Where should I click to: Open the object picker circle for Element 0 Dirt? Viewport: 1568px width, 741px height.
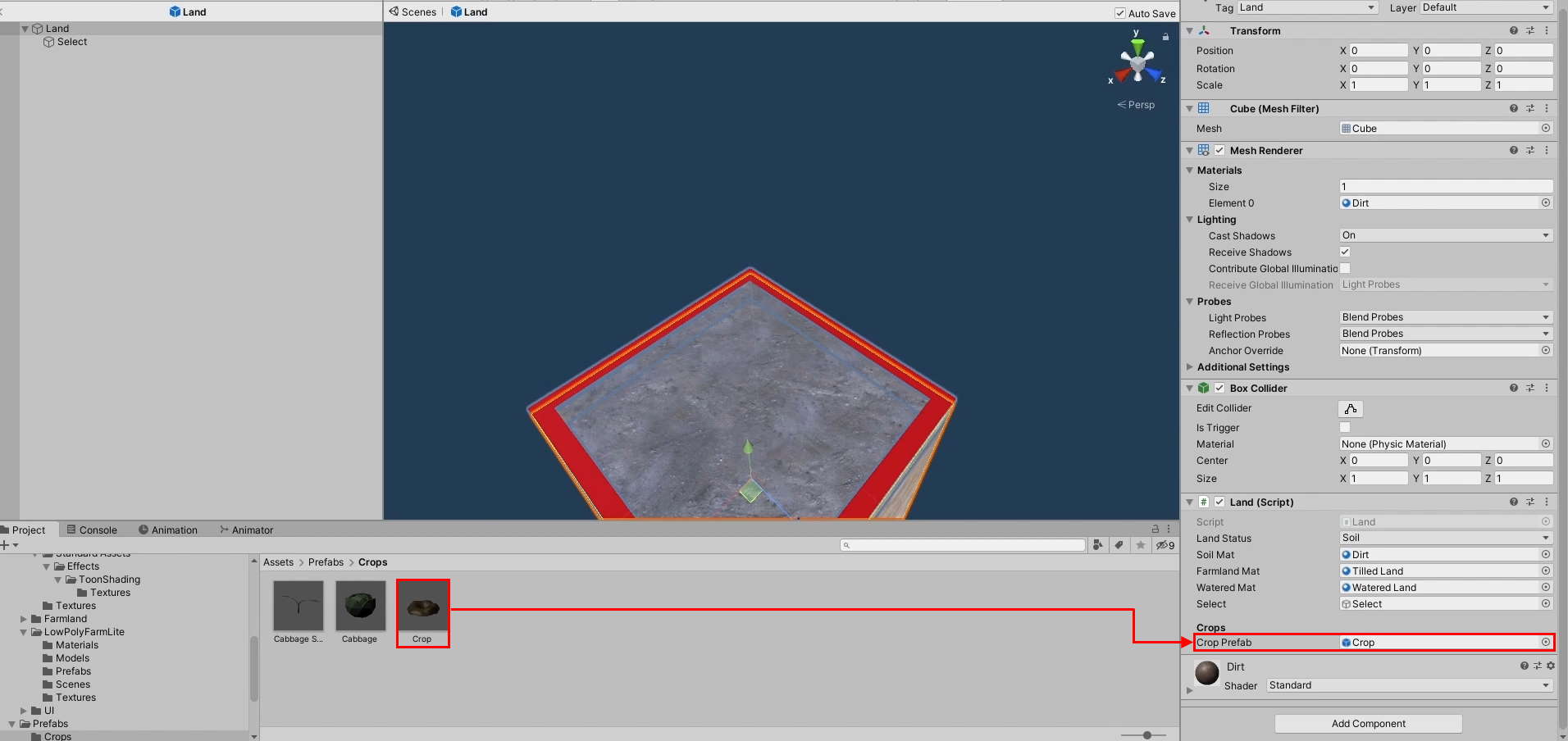click(x=1546, y=202)
